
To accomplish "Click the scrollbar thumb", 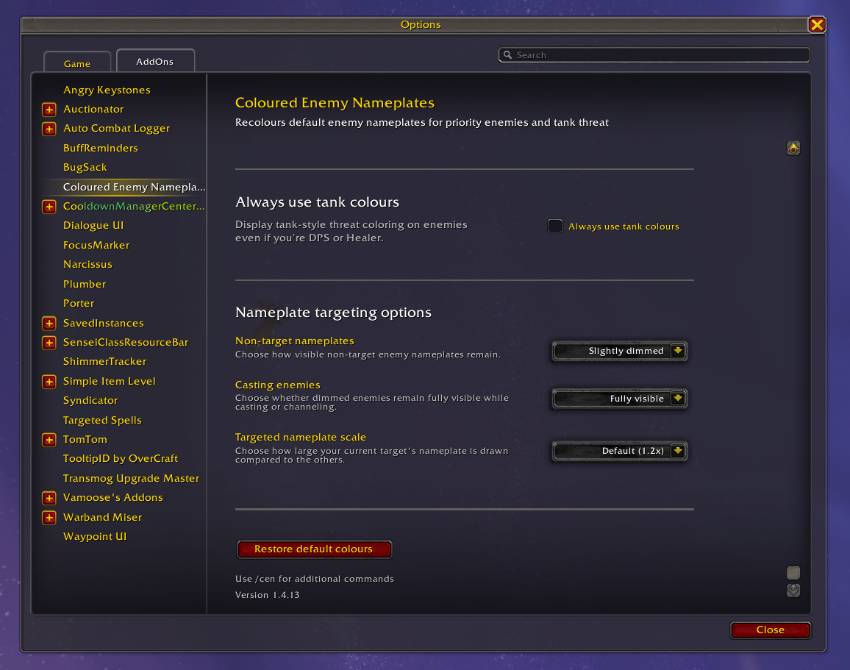I will click(793, 572).
